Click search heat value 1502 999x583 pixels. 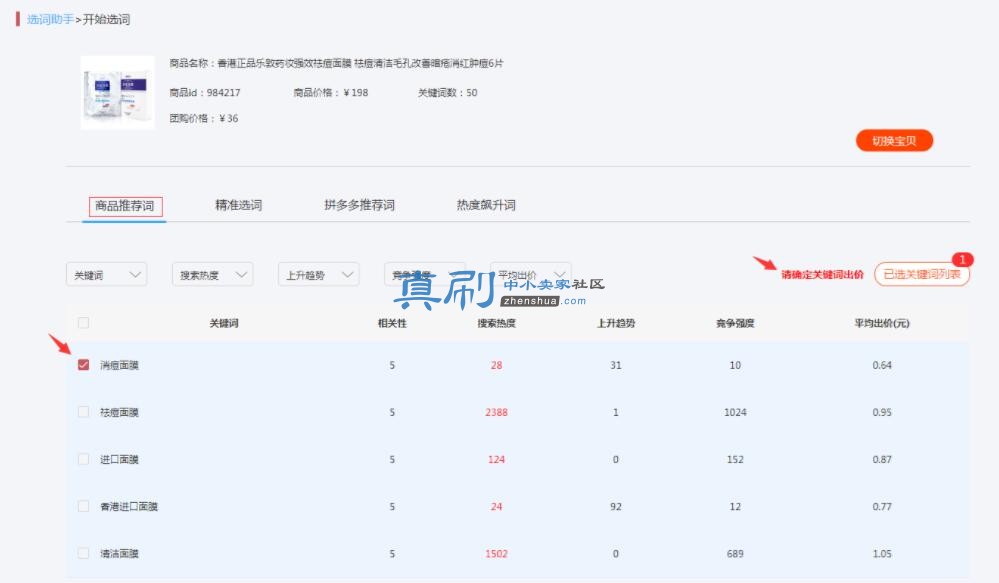click(496, 554)
